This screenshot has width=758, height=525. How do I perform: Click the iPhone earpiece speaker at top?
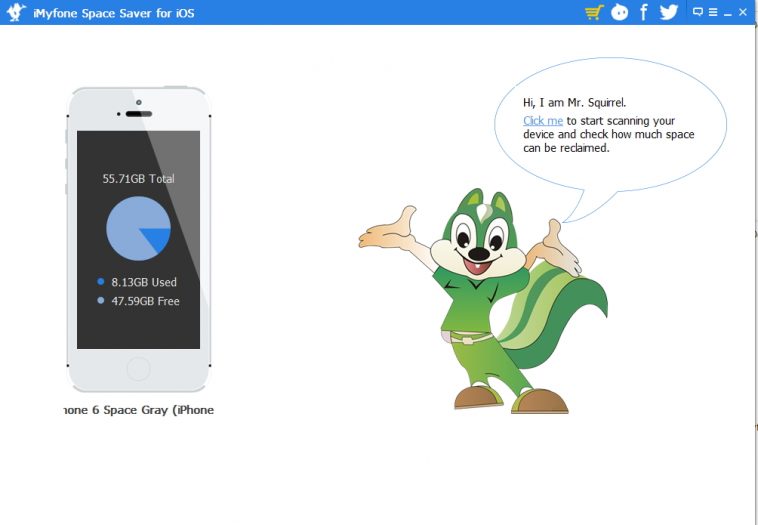(138, 113)
